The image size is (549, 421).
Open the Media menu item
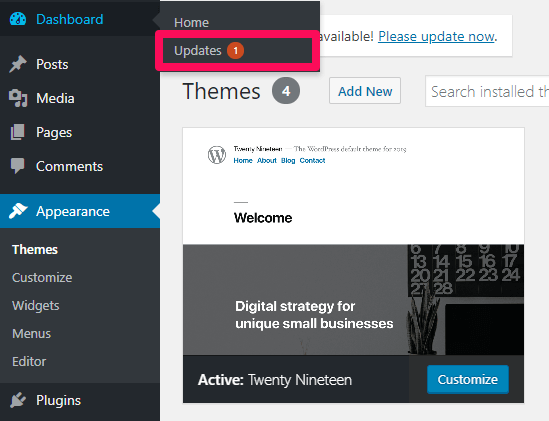coord(80,98)
